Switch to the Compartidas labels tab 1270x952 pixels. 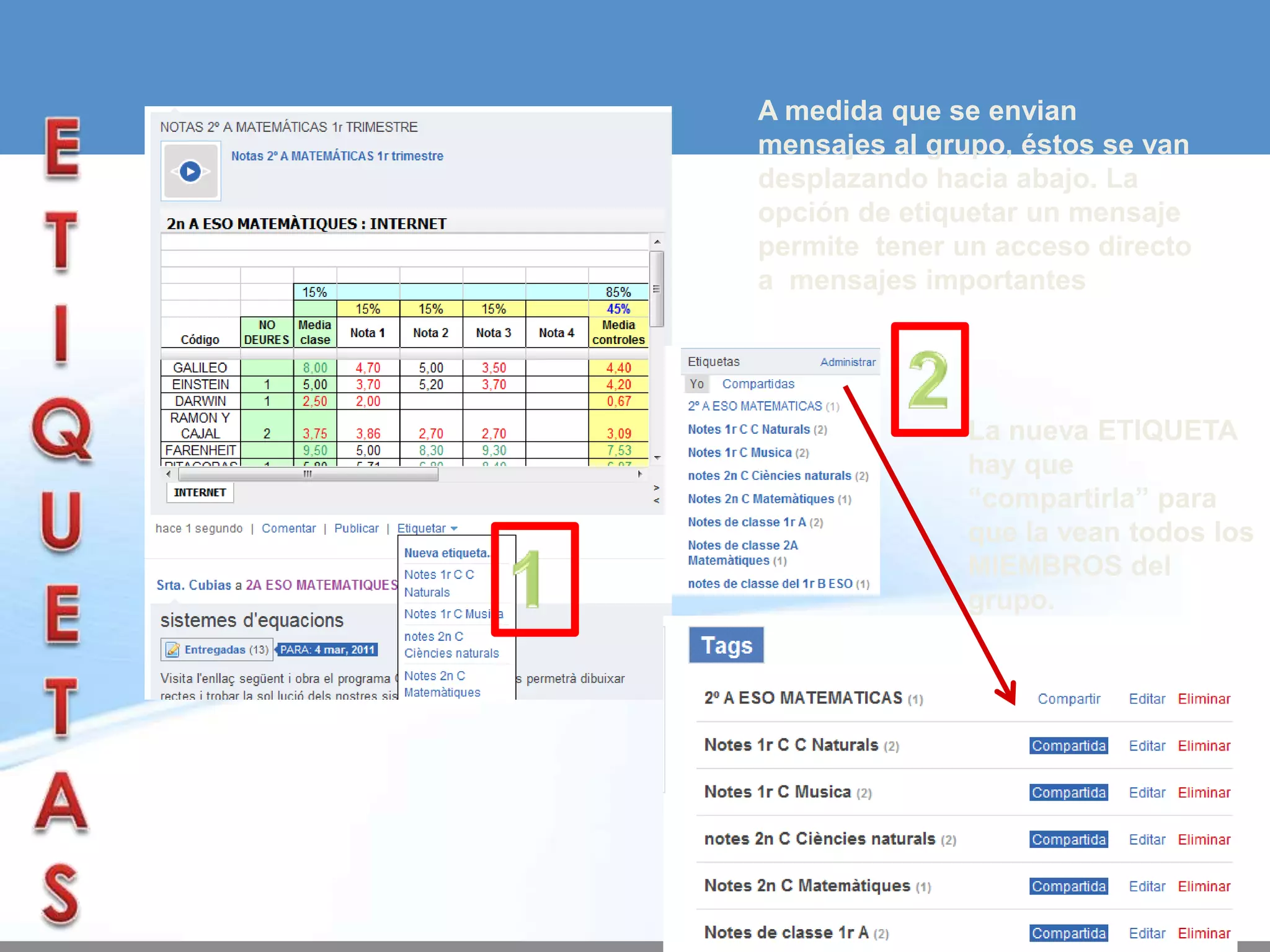coord(758,384)
